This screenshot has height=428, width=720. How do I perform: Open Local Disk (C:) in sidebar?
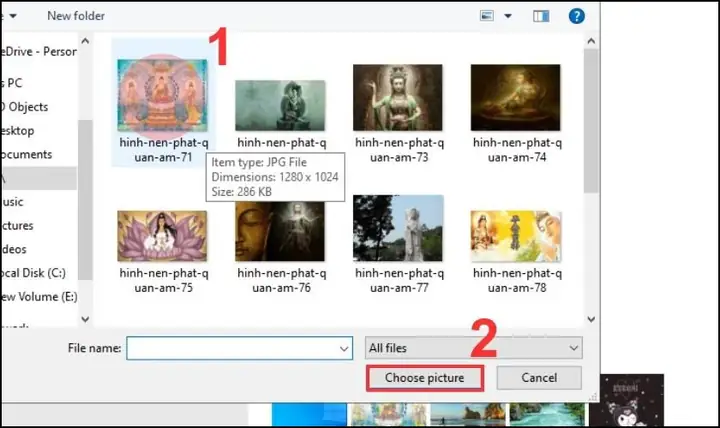coord(33,273)
